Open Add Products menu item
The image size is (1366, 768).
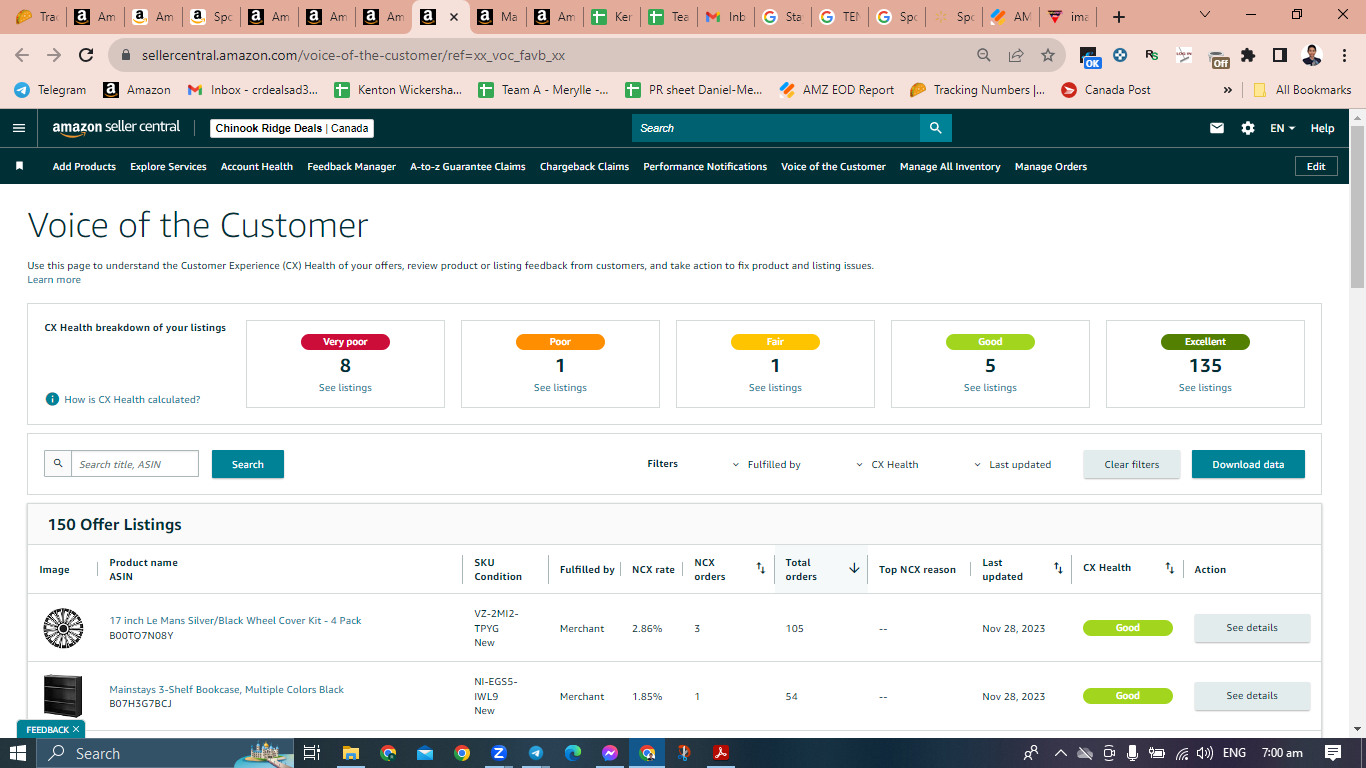84,166
